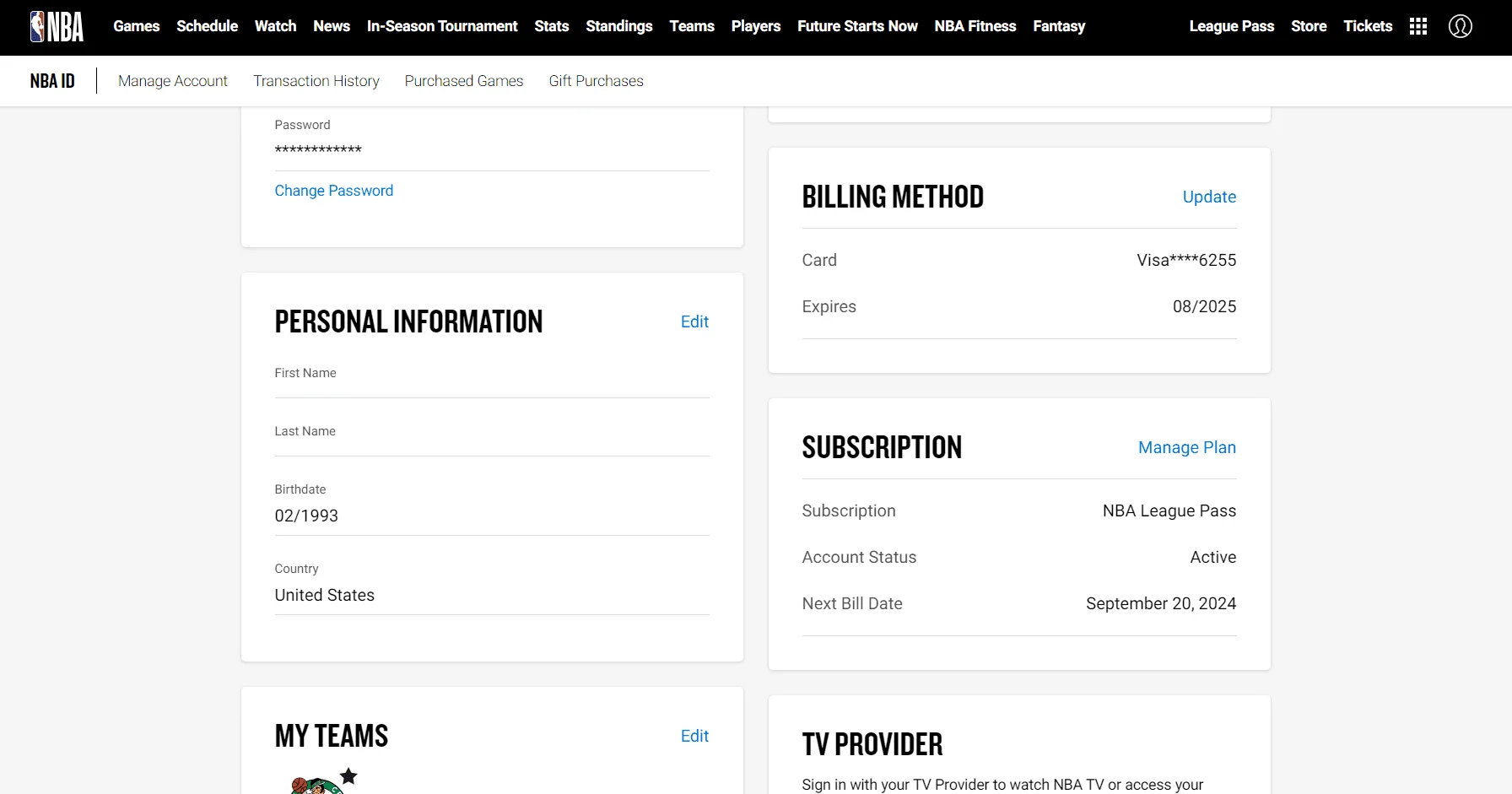
Task: Open the Tickets page
Action: (x=1368, y=26)
